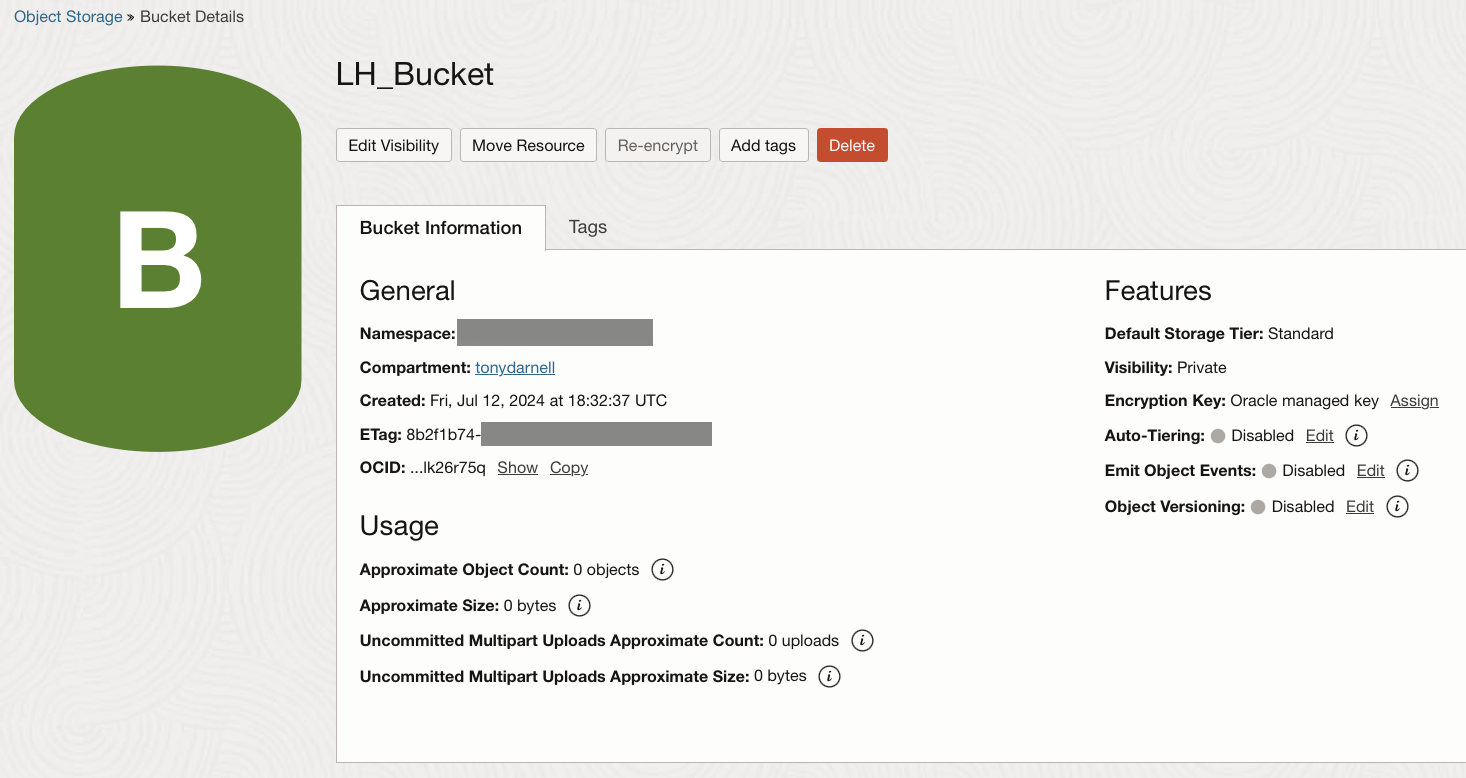Click the Object Versioning info icon
This screenshot has height=778, width=1466.
[x=1396, y=506]
